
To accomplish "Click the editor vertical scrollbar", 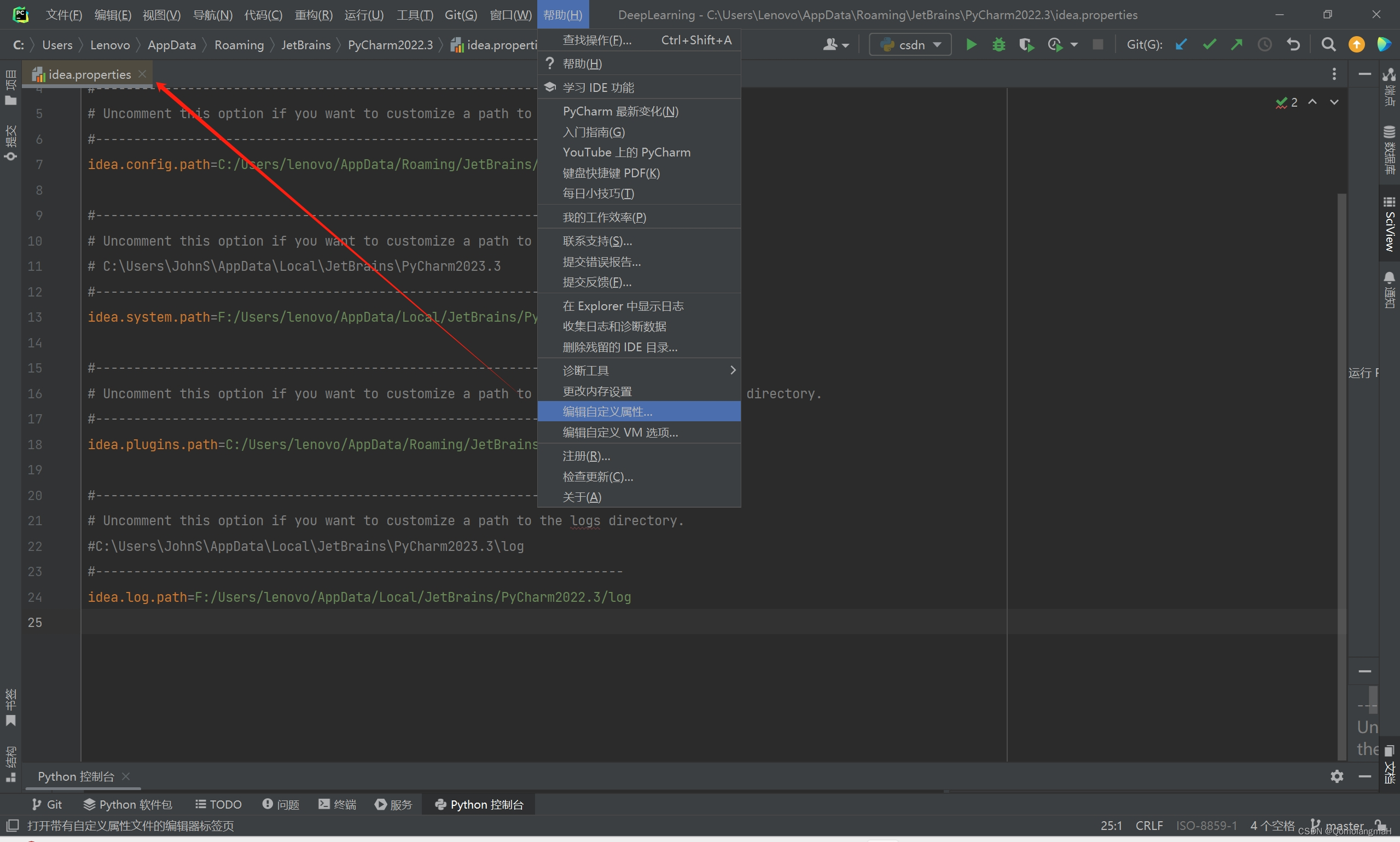I will 1341,477.
